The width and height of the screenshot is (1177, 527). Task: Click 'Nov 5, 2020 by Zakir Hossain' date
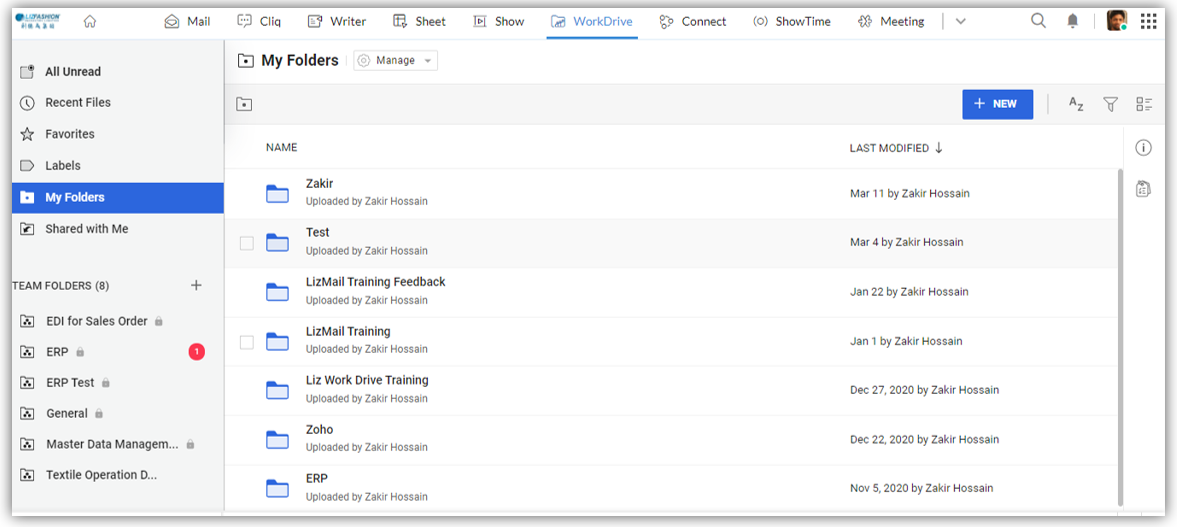[x=922, y=489]
